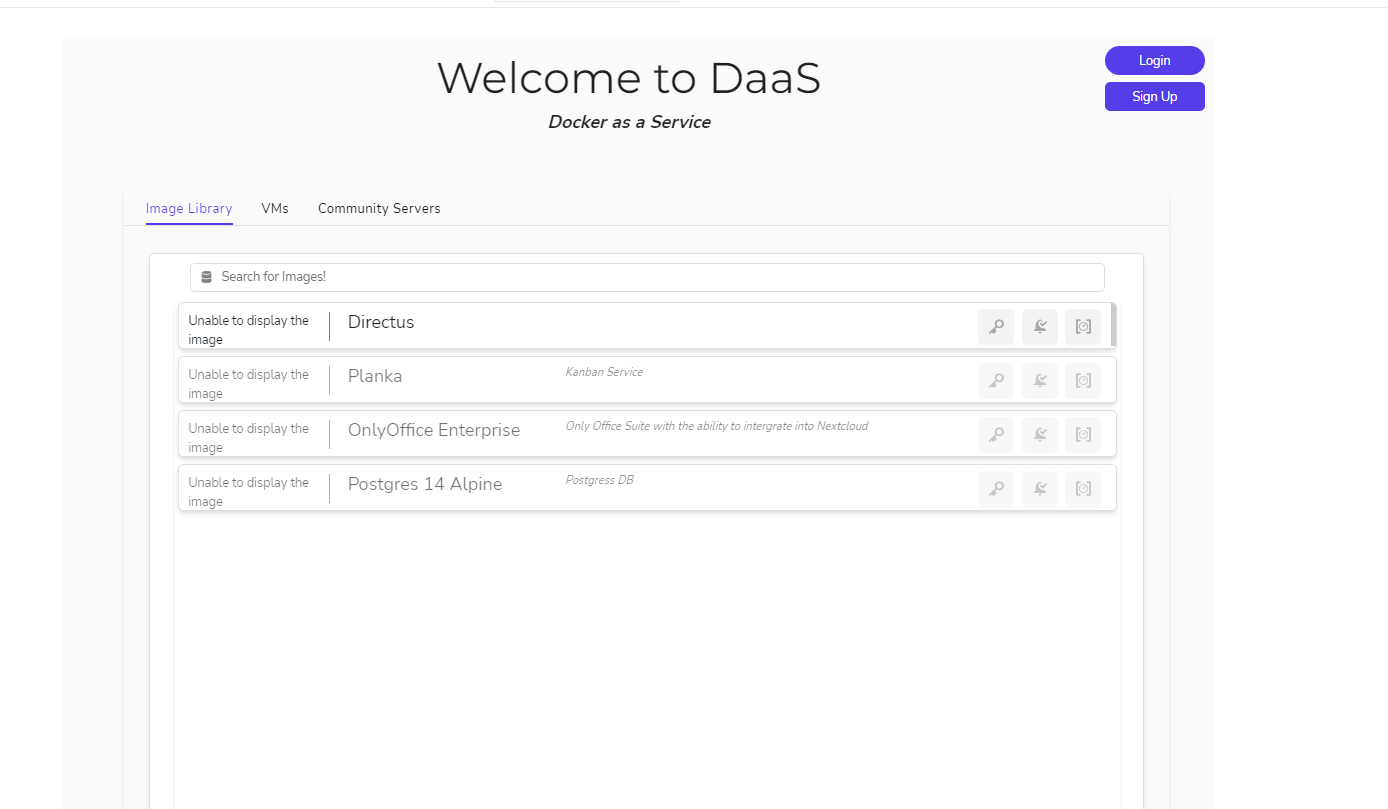The width and height of the screenshot is (1388, 809).
Task: Select the Planka image name
Action: point(375,376)
